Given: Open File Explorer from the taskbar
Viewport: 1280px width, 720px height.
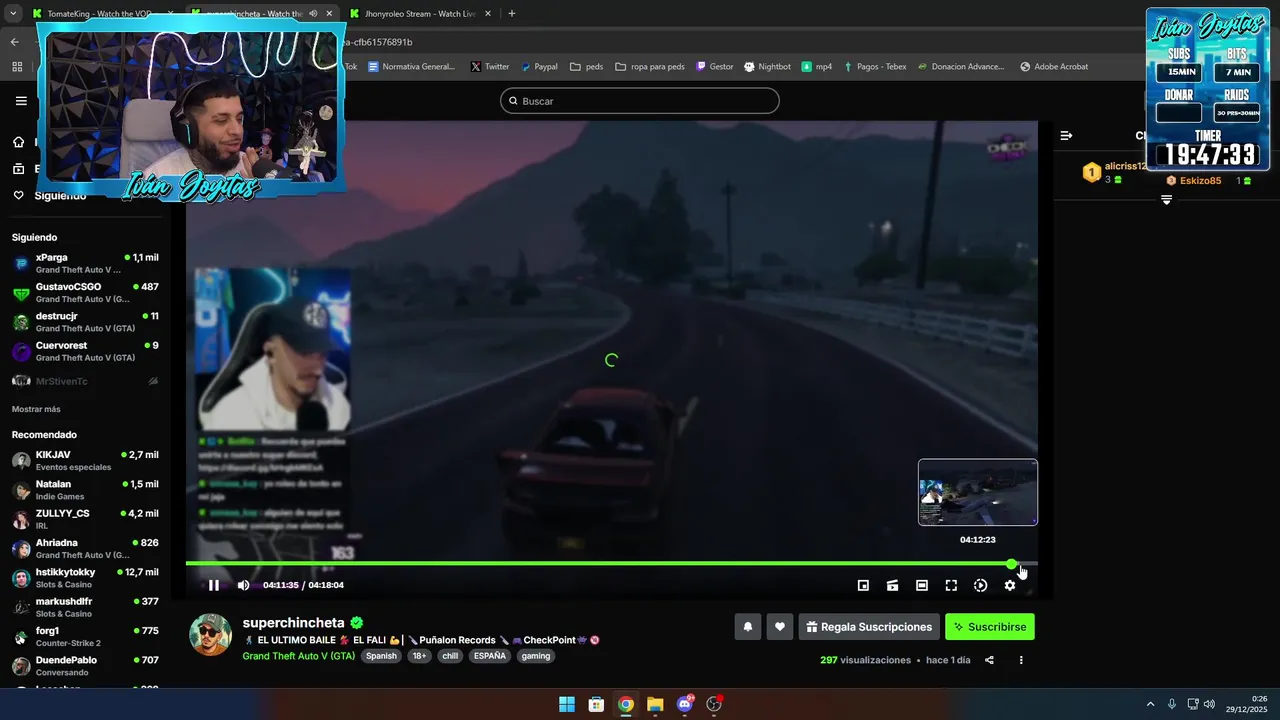Looking at the screenshot, I should click(655, 704).
